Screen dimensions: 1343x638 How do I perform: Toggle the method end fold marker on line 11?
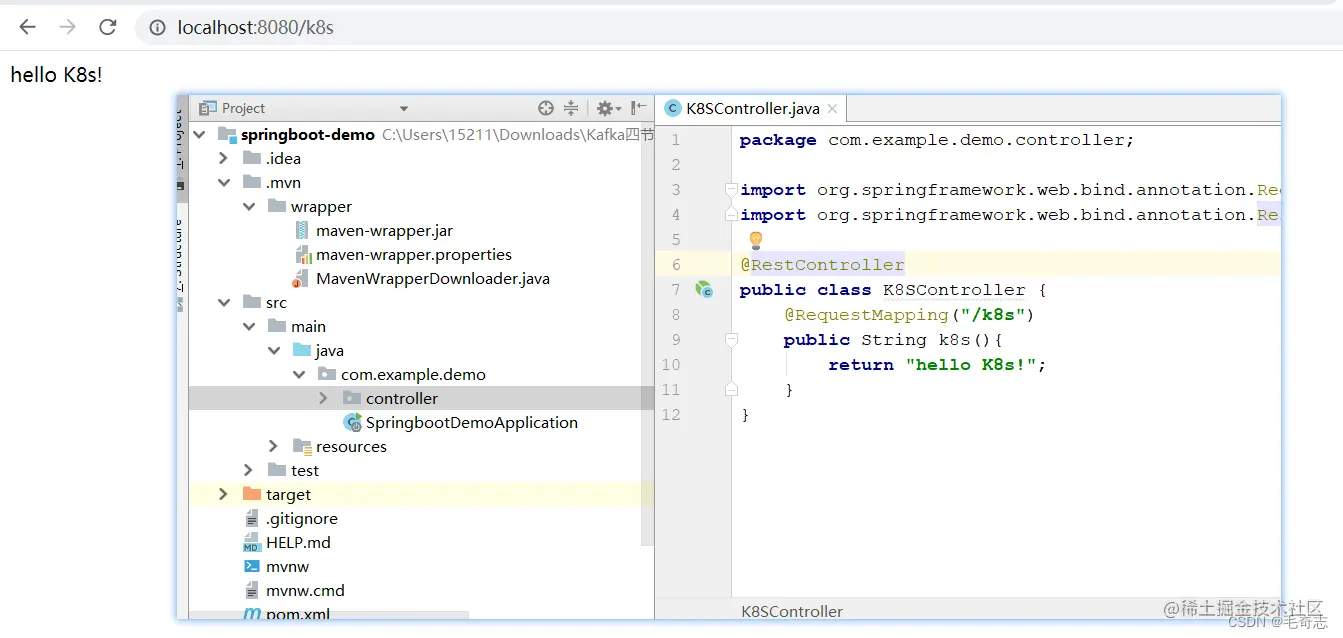tap(731, 389)
